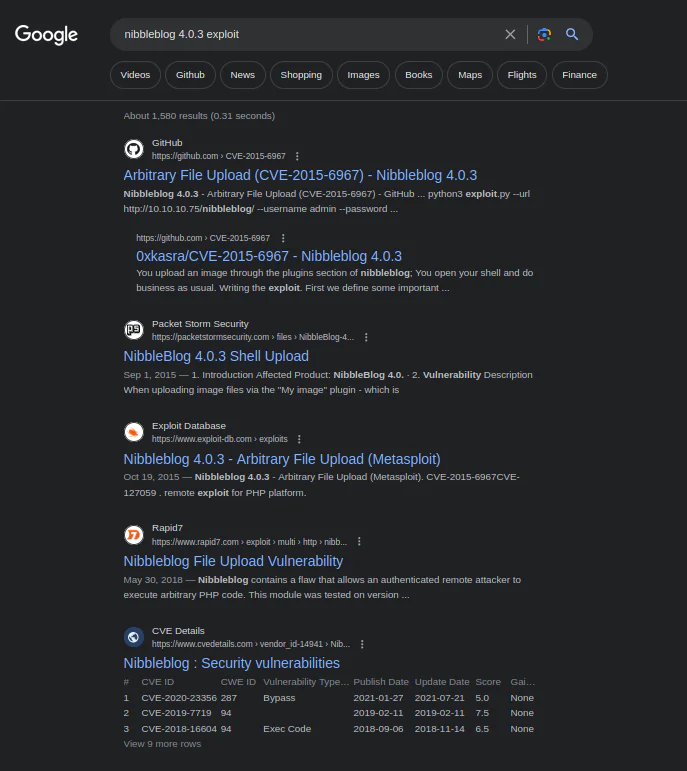Click the Rapid7 favicon
Screen dimensions: 687x771
[134, 534]
